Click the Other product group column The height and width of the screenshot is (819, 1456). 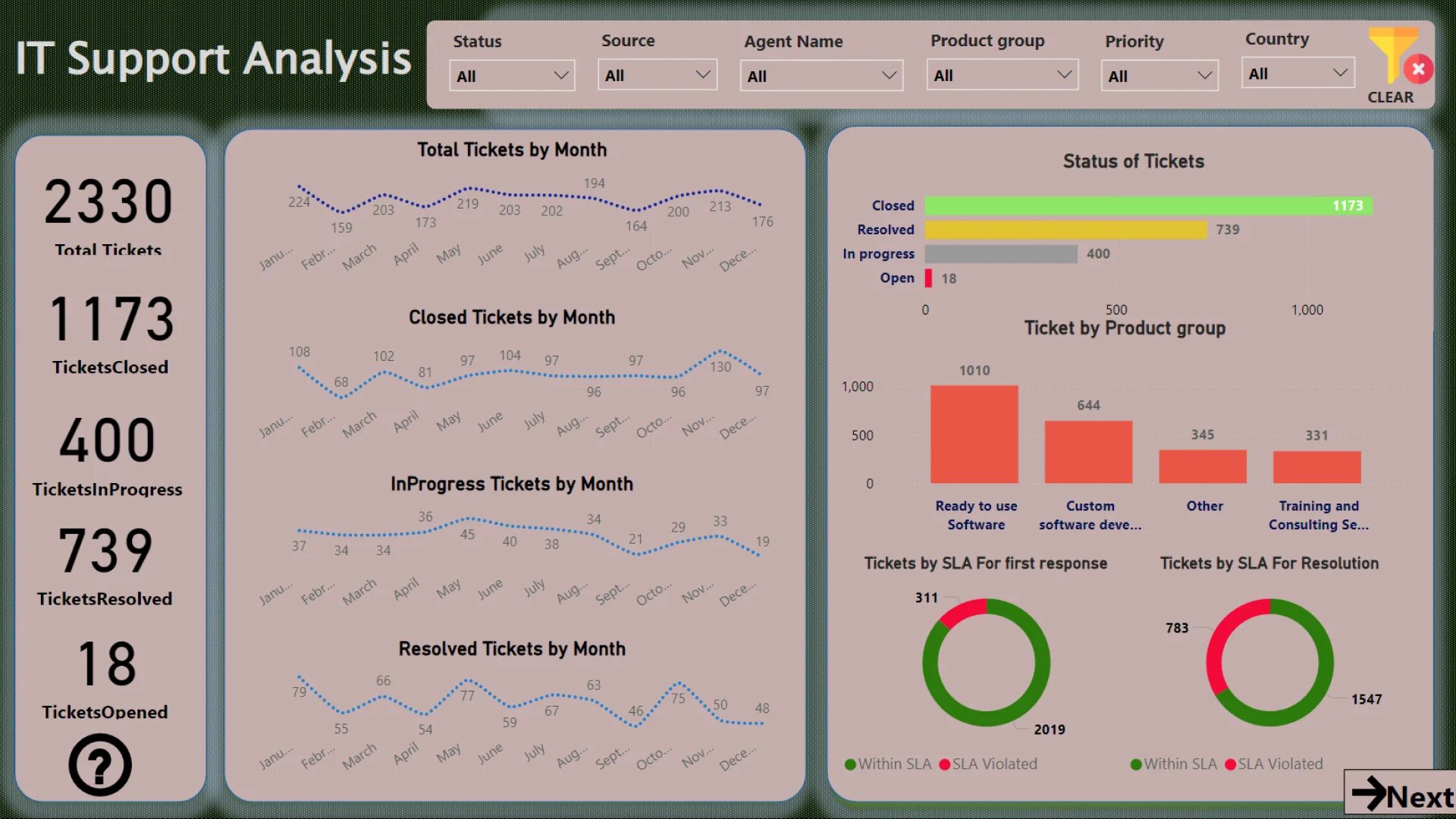tap(1203, 466)
